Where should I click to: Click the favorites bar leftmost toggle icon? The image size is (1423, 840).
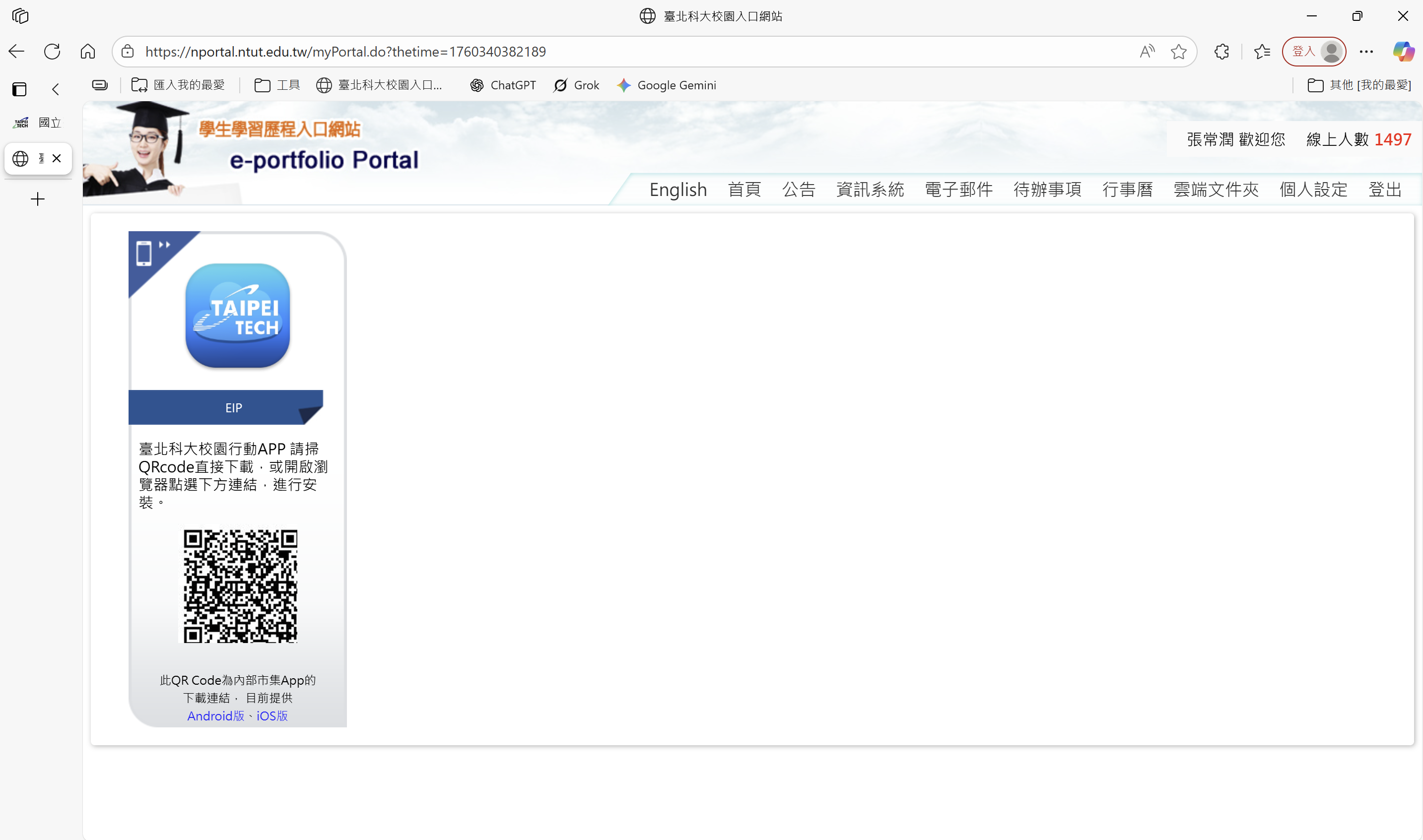[x=100, y=85]
